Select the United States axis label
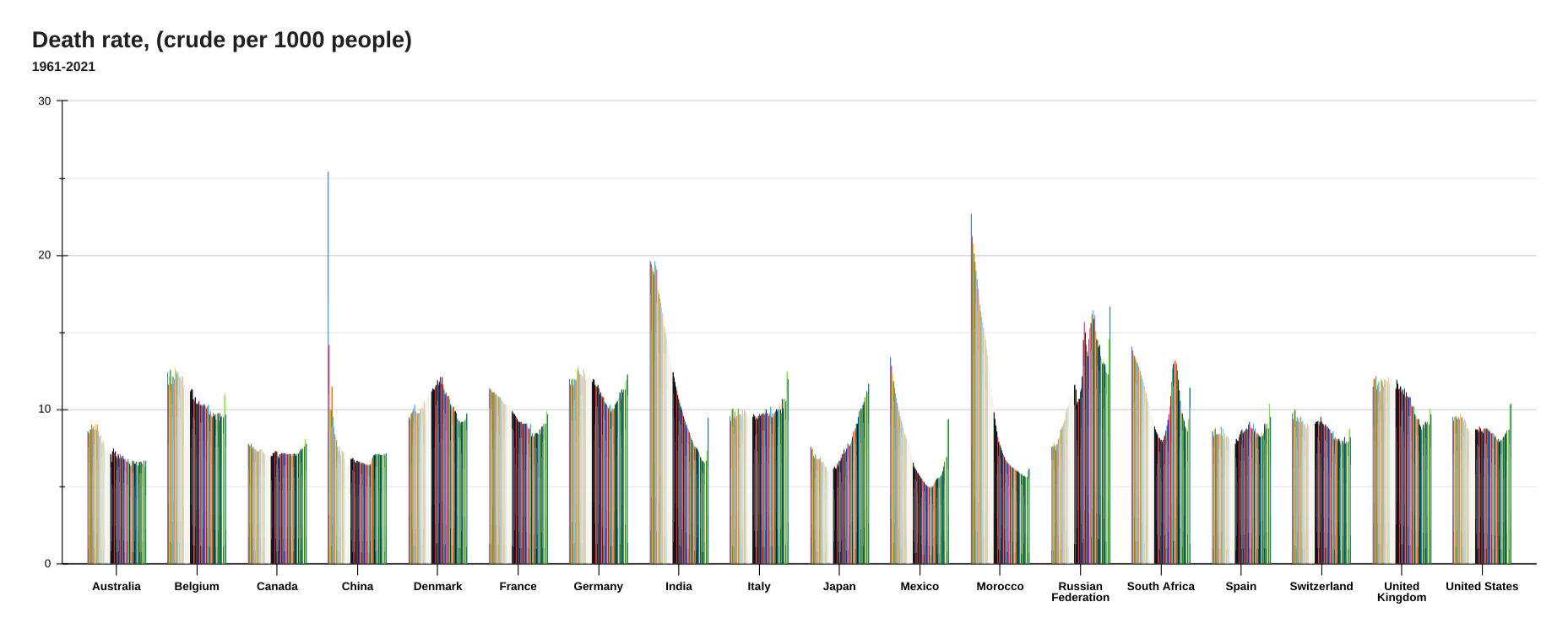 point(1481,586)
